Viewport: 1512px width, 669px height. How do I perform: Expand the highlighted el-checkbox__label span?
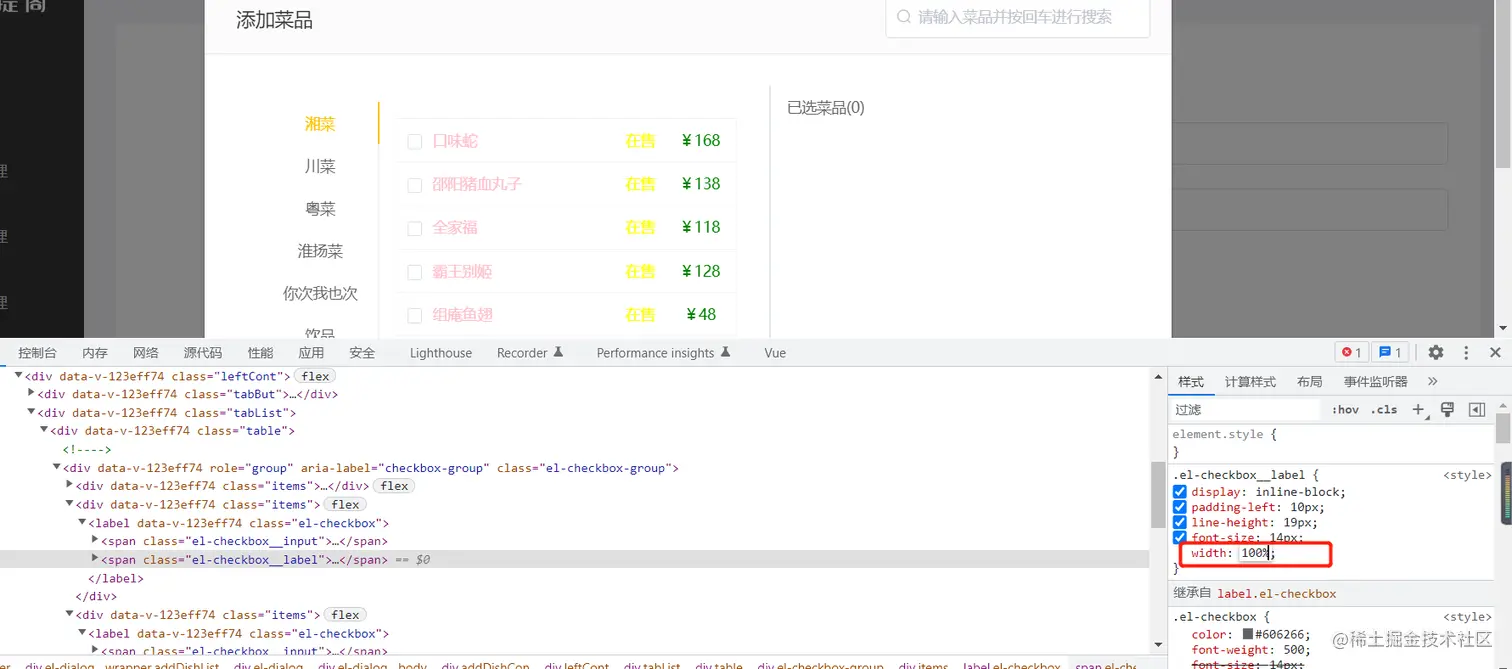(x=95, y=559)
